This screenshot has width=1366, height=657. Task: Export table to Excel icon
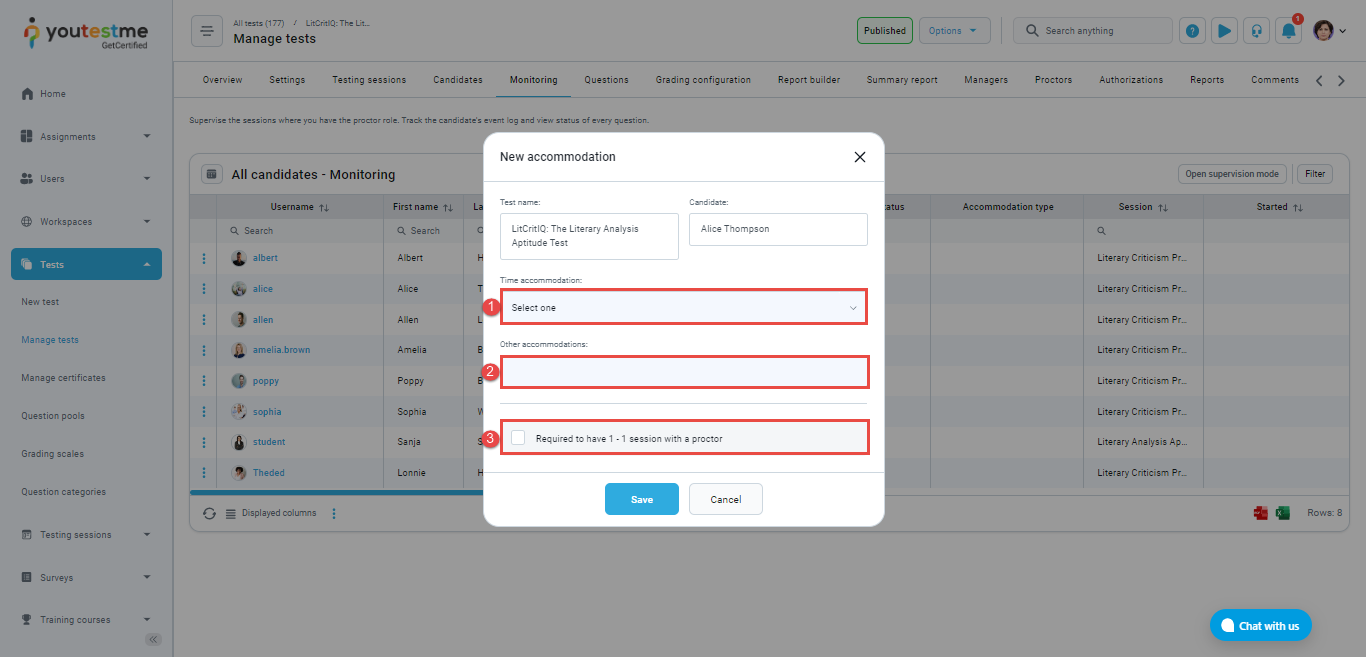pos(1283,513)
